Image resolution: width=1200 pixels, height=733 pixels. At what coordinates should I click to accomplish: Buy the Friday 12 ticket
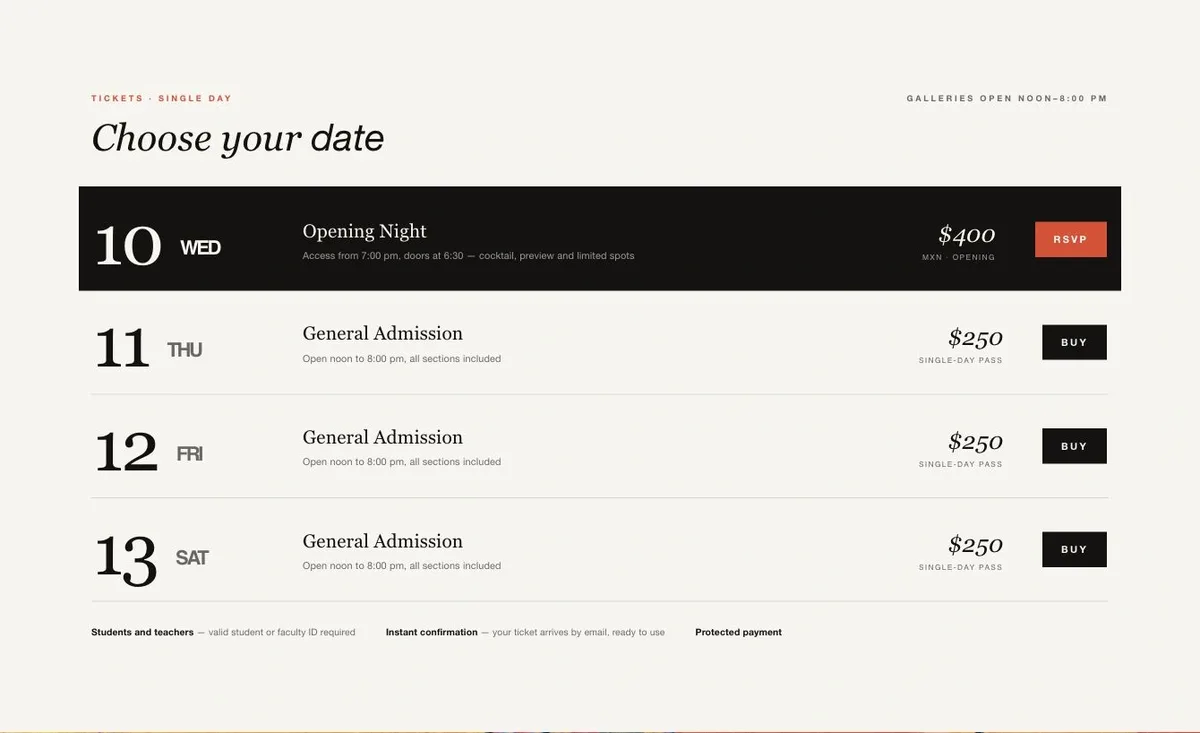pyautogui.click(x=1074, y=446)
